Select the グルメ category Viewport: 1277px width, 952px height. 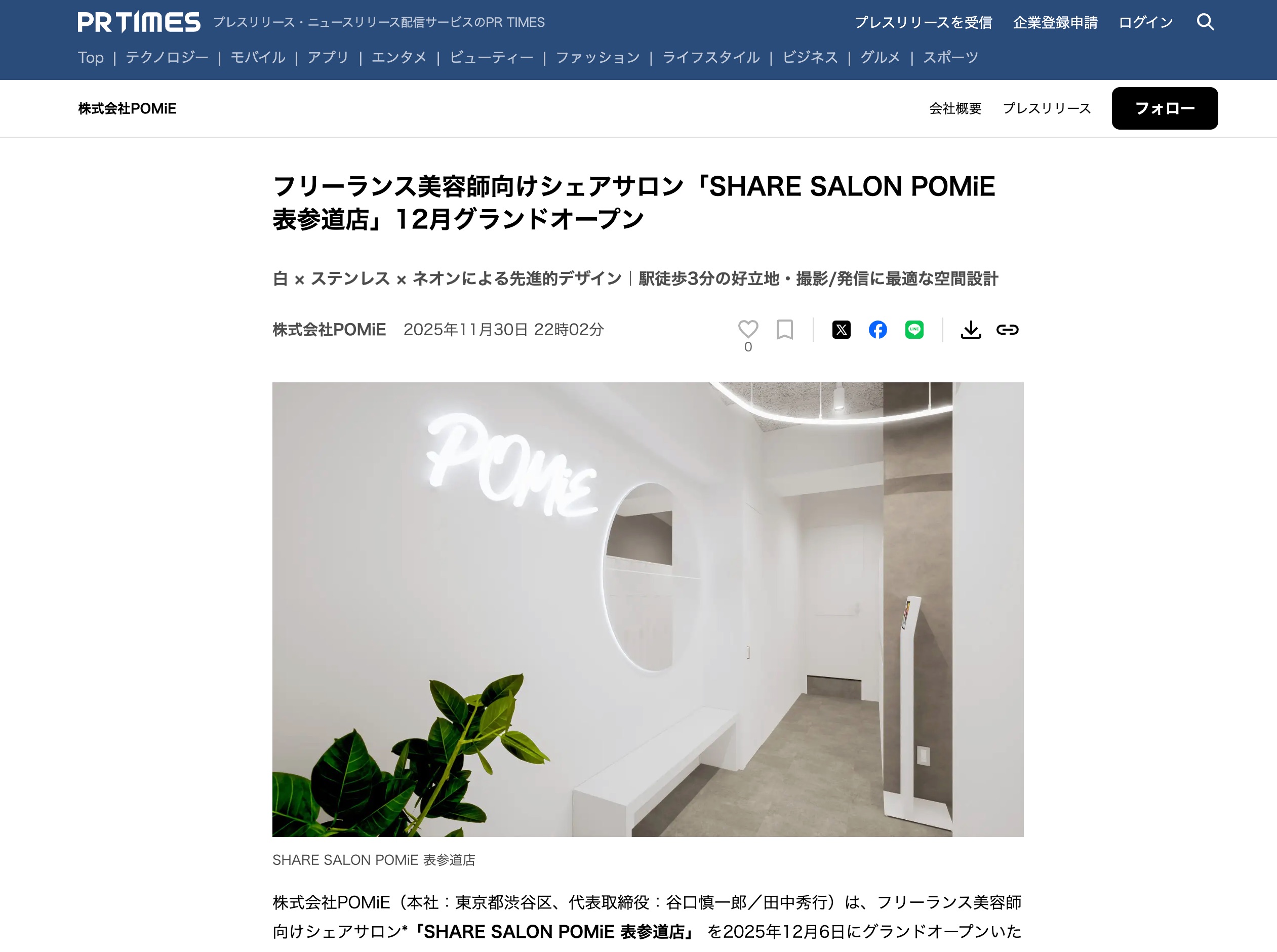(880, 58)
